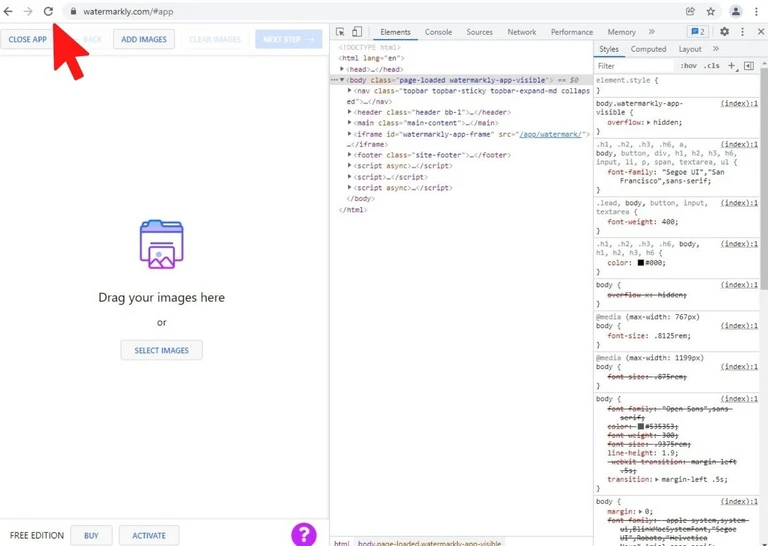Open the DevTools customize three-dot menu
The image size is (768, 546).
pos(743,32)
